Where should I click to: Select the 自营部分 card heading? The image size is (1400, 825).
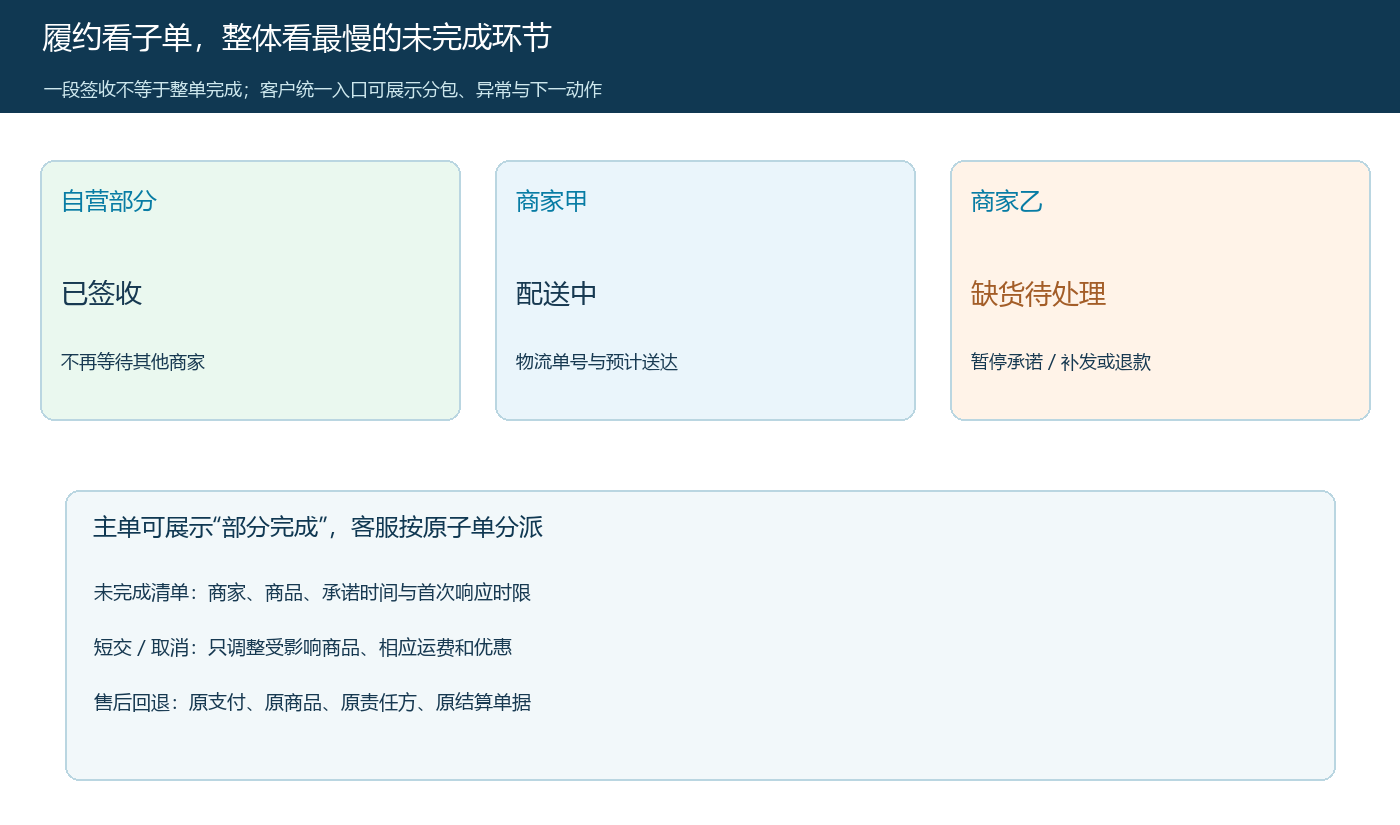(x=109, y=201)
